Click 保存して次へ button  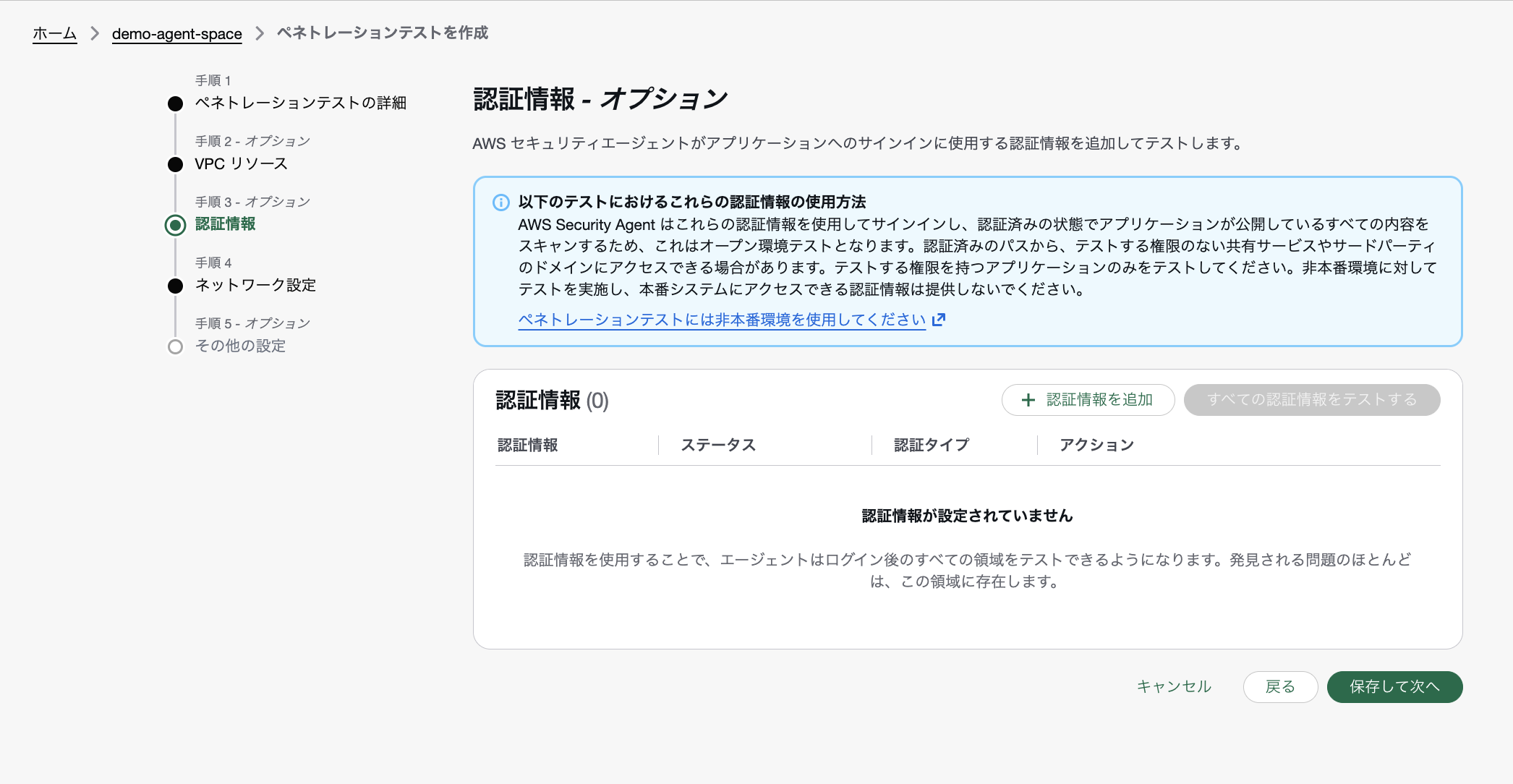coord(1394,687)
